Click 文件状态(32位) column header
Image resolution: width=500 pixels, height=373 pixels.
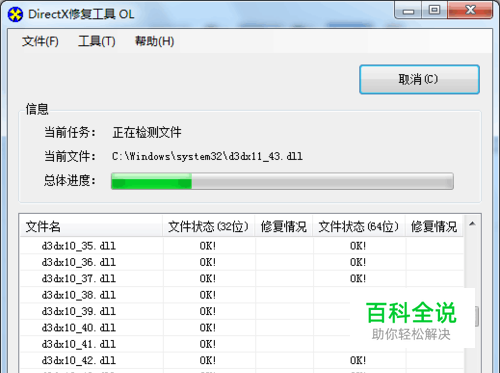click(x=209, y=227)
